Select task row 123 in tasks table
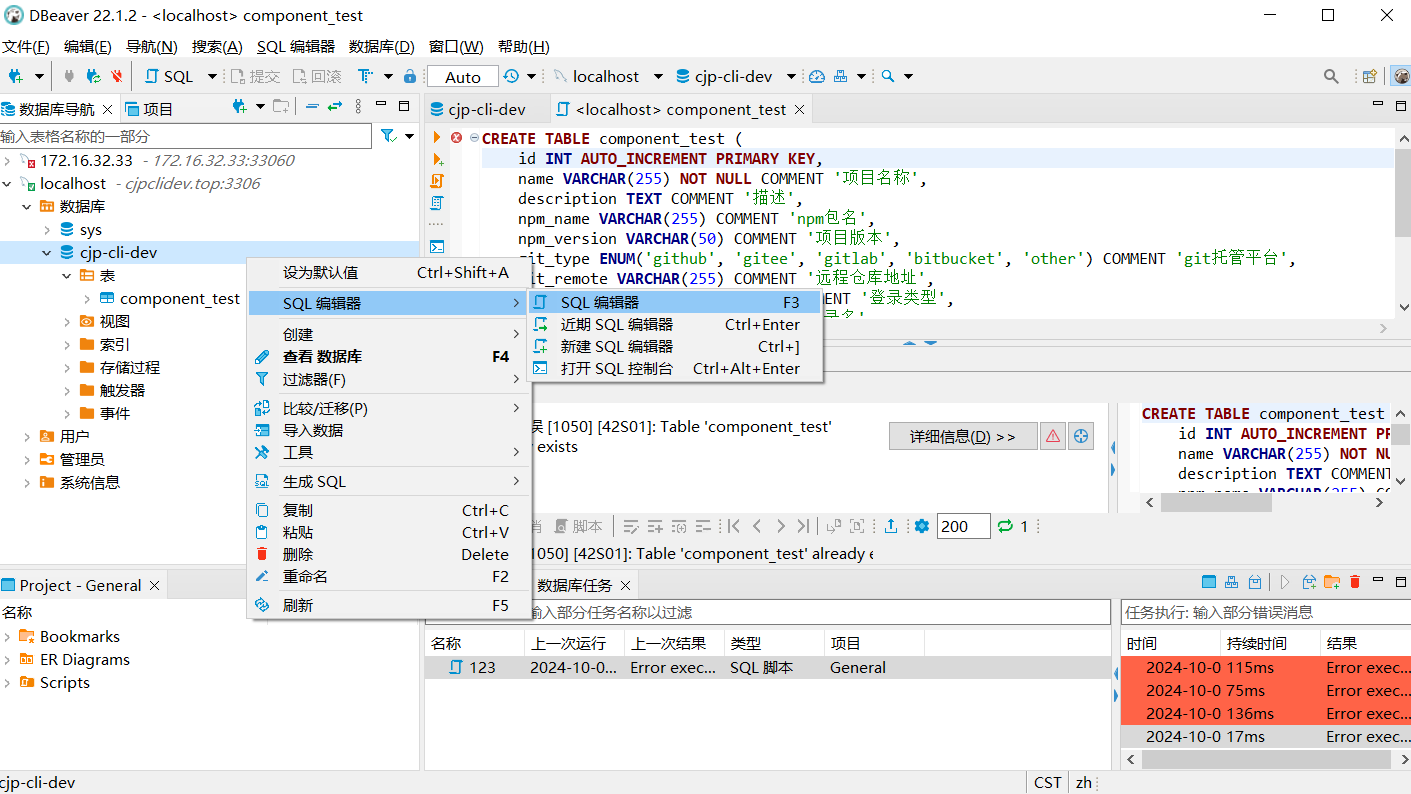The width and height of the screenshot is (1411, 794). 768,668
